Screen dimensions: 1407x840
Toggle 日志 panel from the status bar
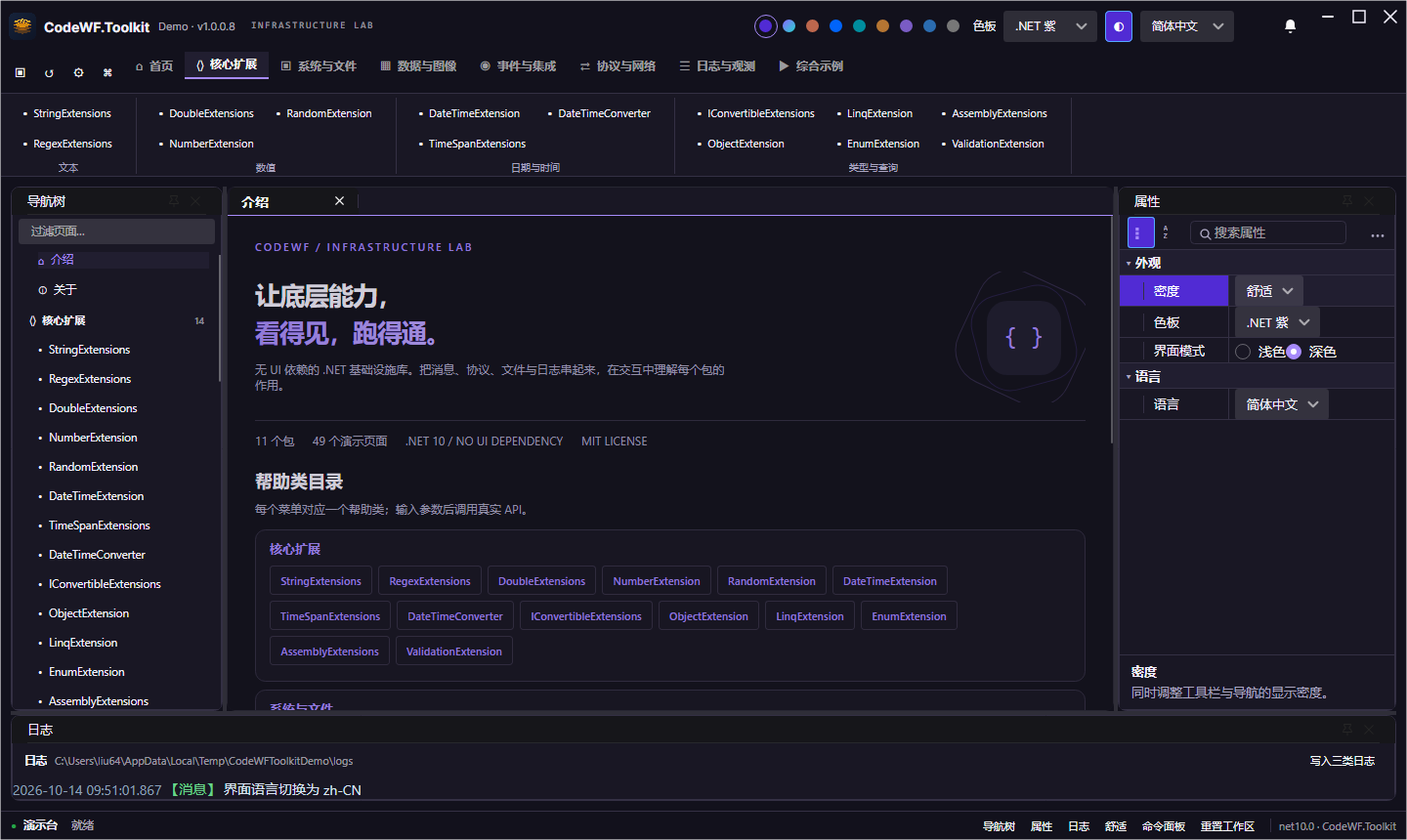click(1079, 826)
